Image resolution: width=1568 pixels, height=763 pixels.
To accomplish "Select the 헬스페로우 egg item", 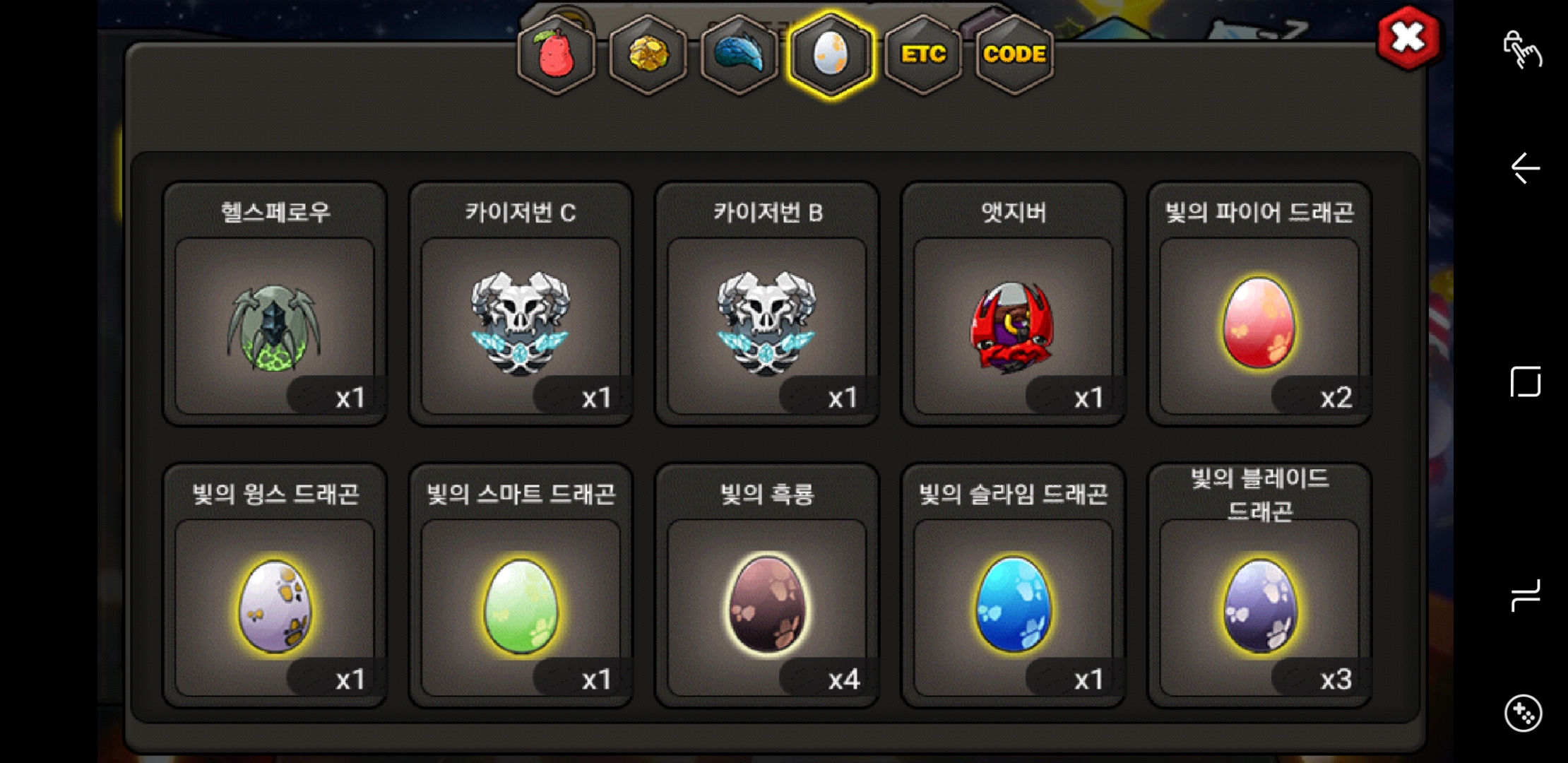I will tap(275, 304).
